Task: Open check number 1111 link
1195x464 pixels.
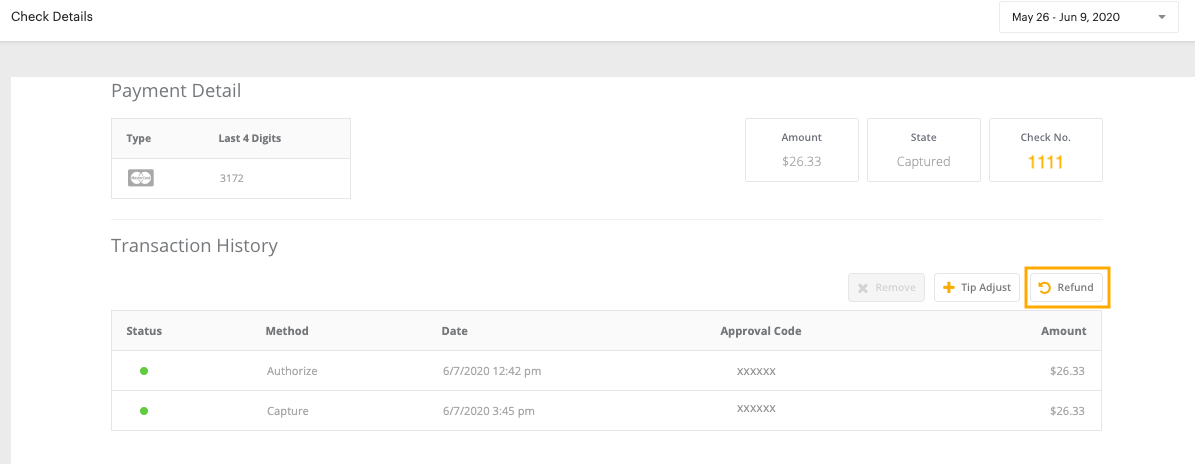Action: tap(1046, 162)
